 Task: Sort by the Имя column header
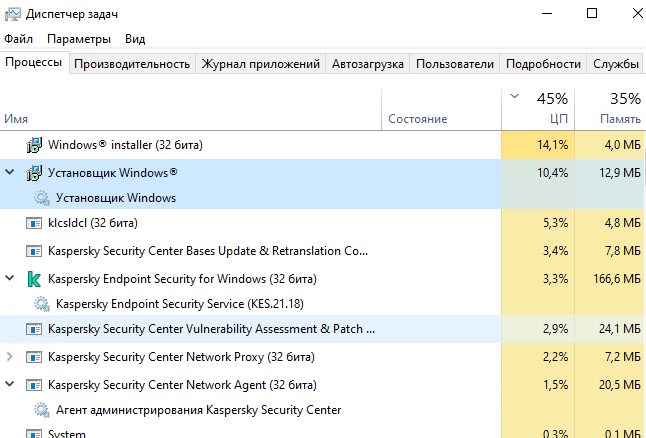point(191,110)
